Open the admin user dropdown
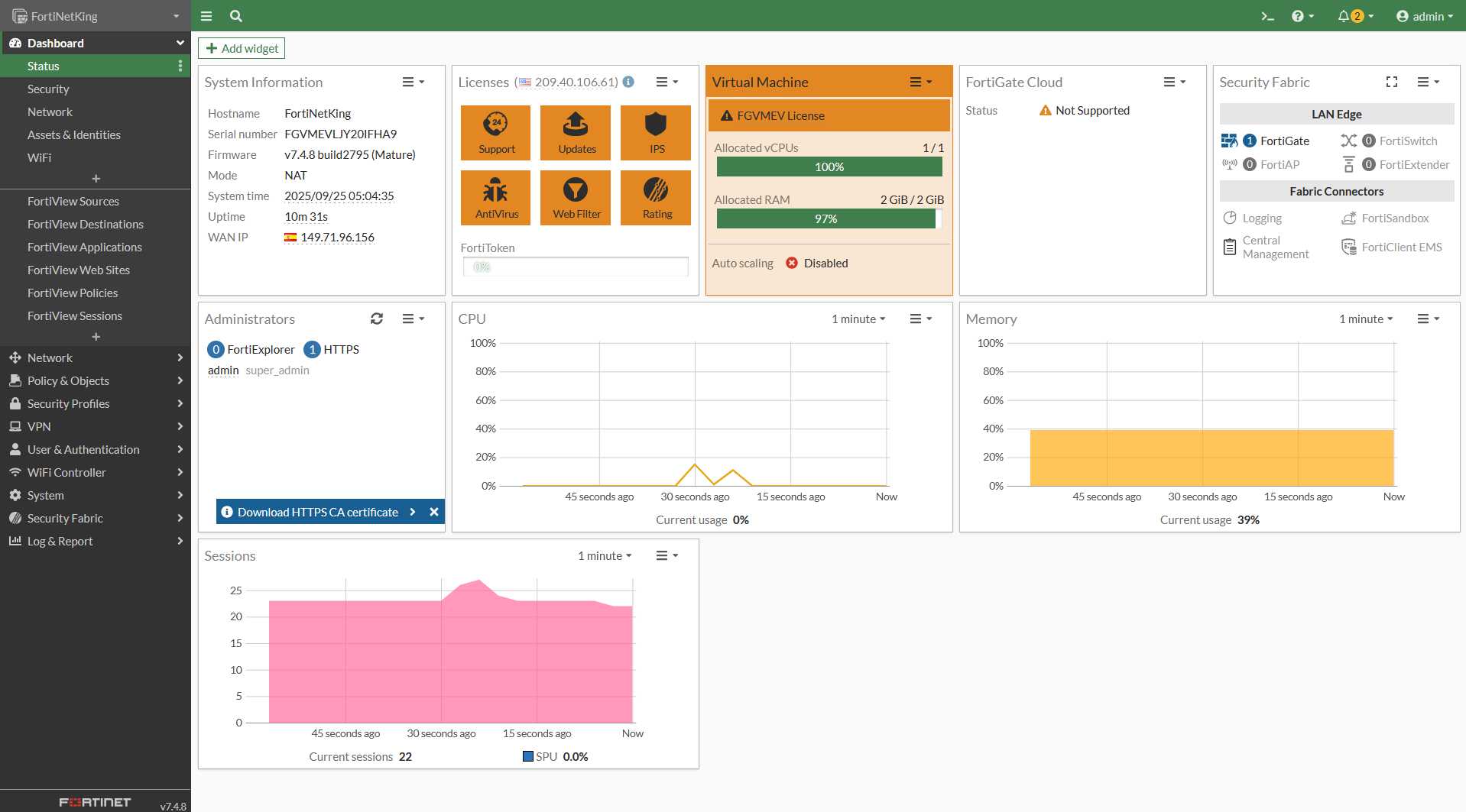Image resolution: width=1466 pixels, height=812 pixels. 1425,16
